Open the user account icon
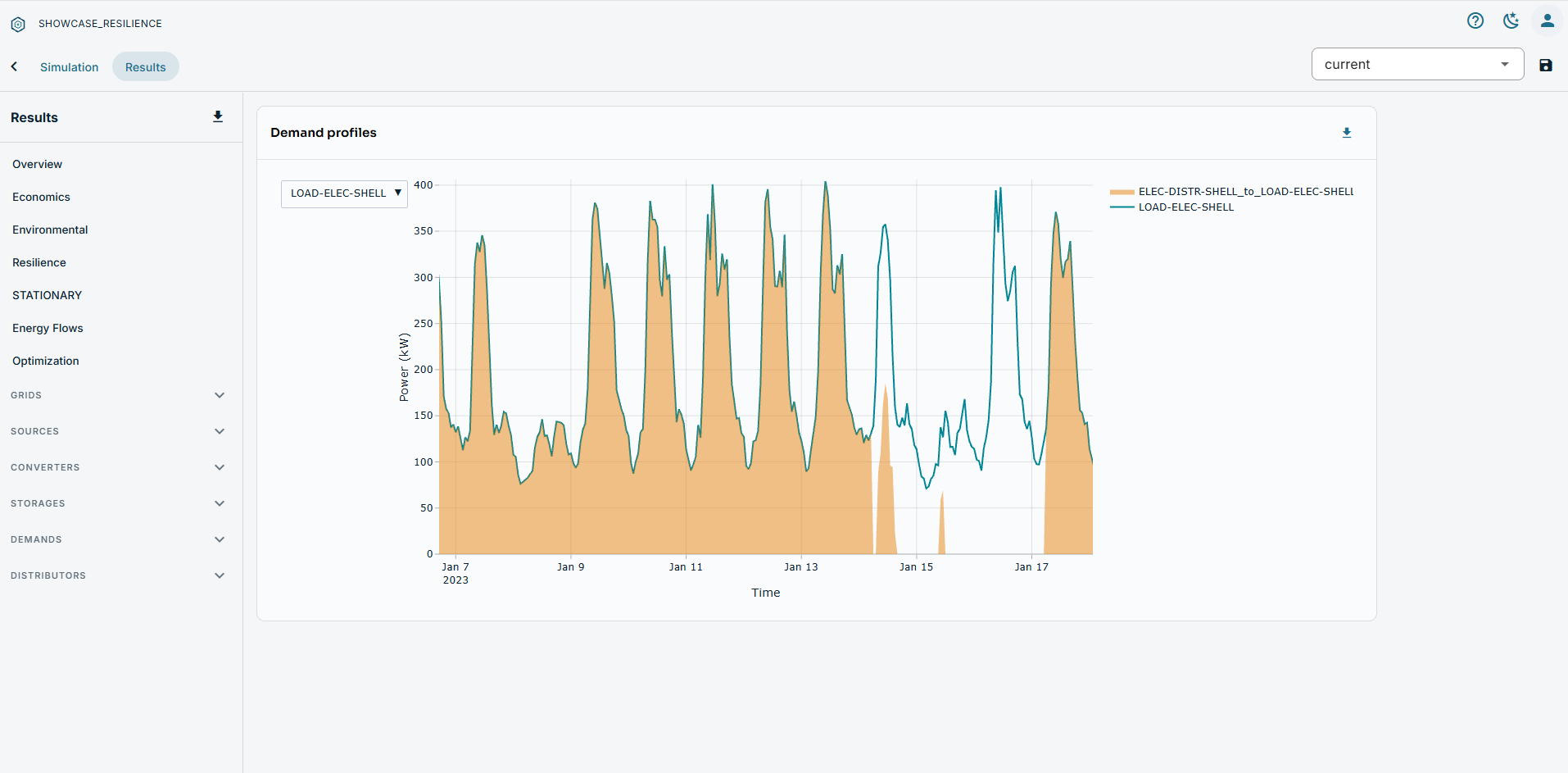This screenshot has width=1568, height=773. 1548,21
